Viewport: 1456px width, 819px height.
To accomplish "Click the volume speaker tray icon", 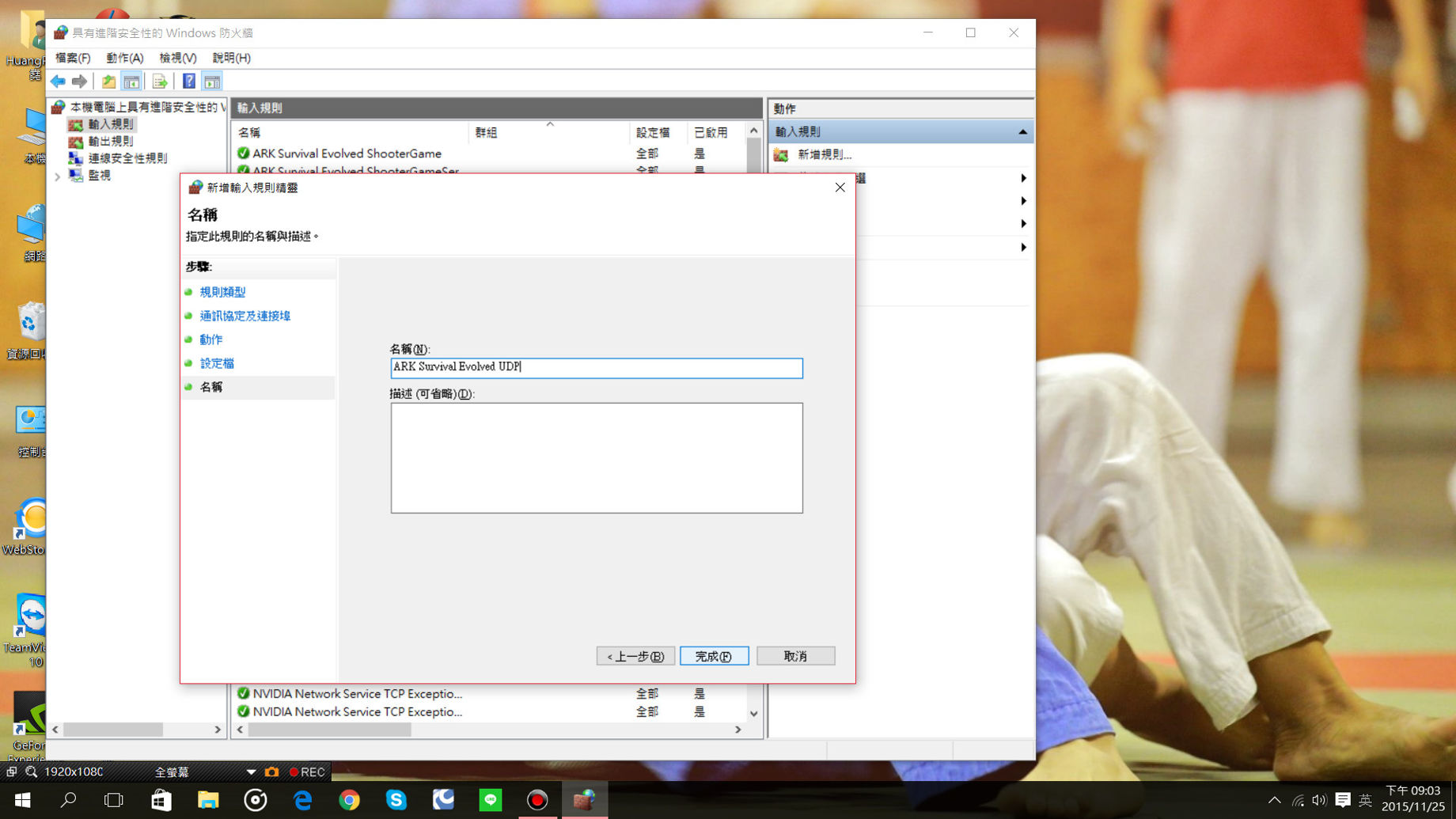I will [x=1319, y=800].
